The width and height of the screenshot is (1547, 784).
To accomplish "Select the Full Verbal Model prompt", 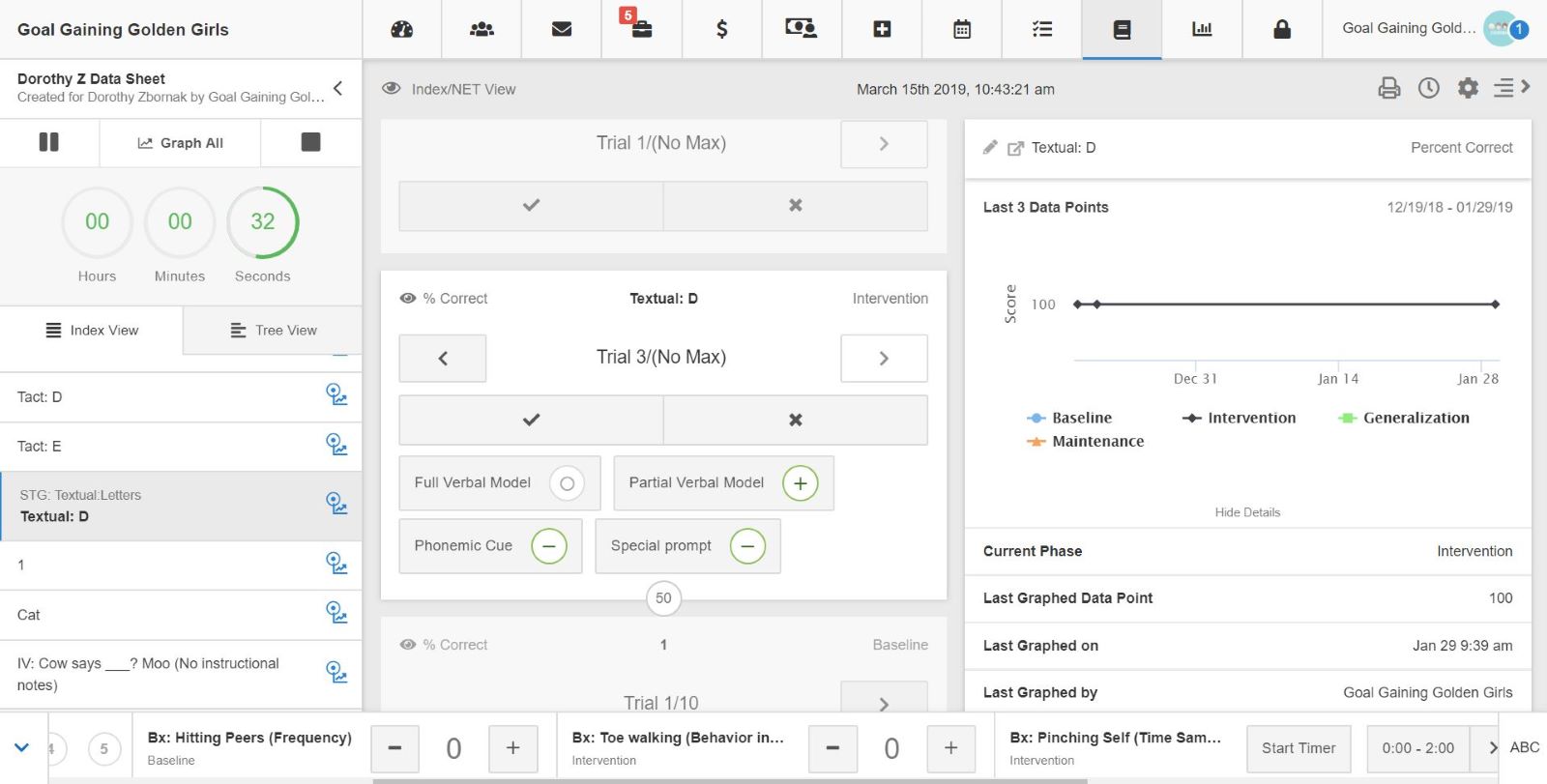I will click(567, 483).
